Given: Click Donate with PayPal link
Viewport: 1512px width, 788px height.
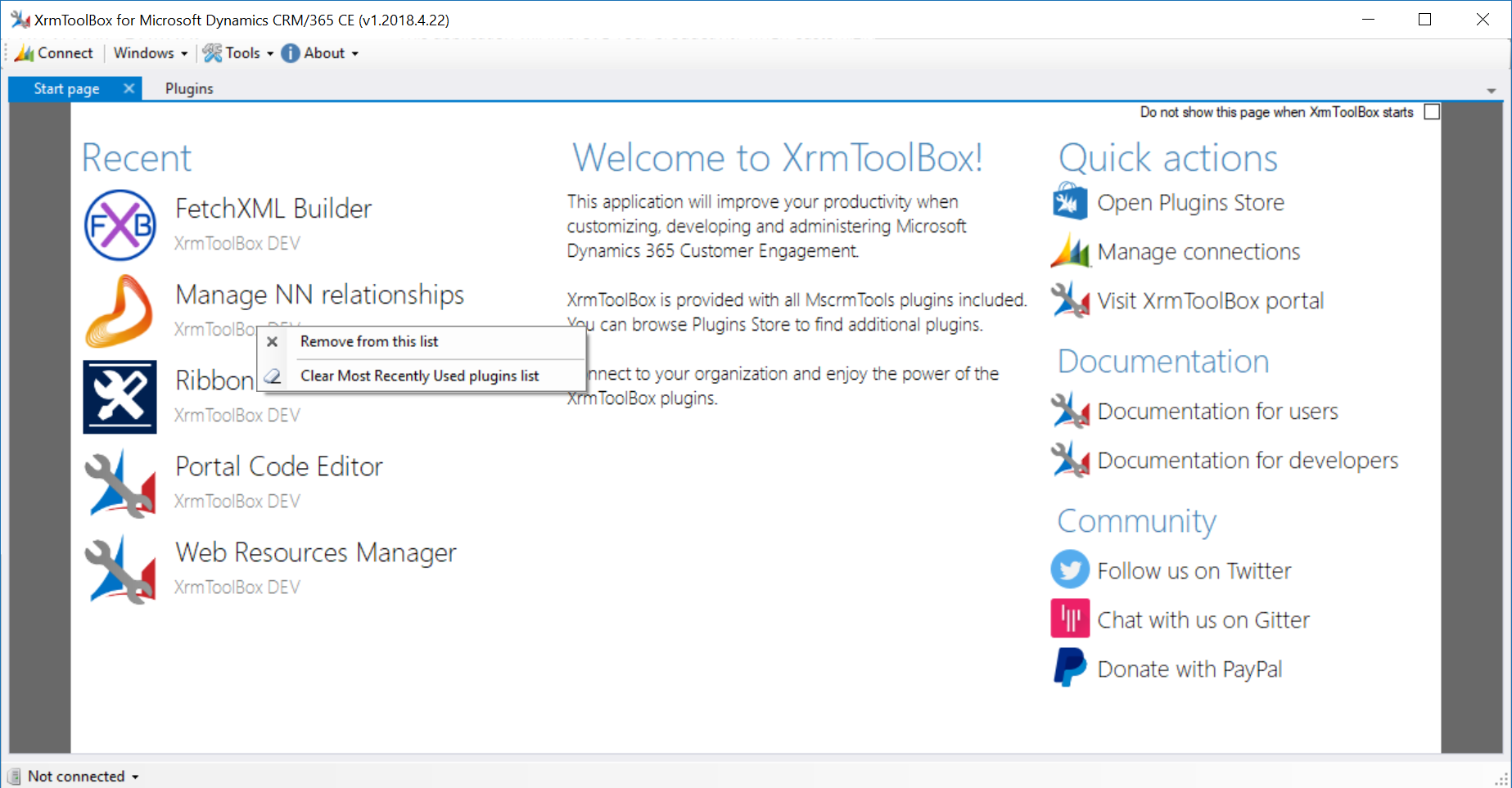Looking at the screenshot, I should pyautogui.click(x=1189, y=669).
